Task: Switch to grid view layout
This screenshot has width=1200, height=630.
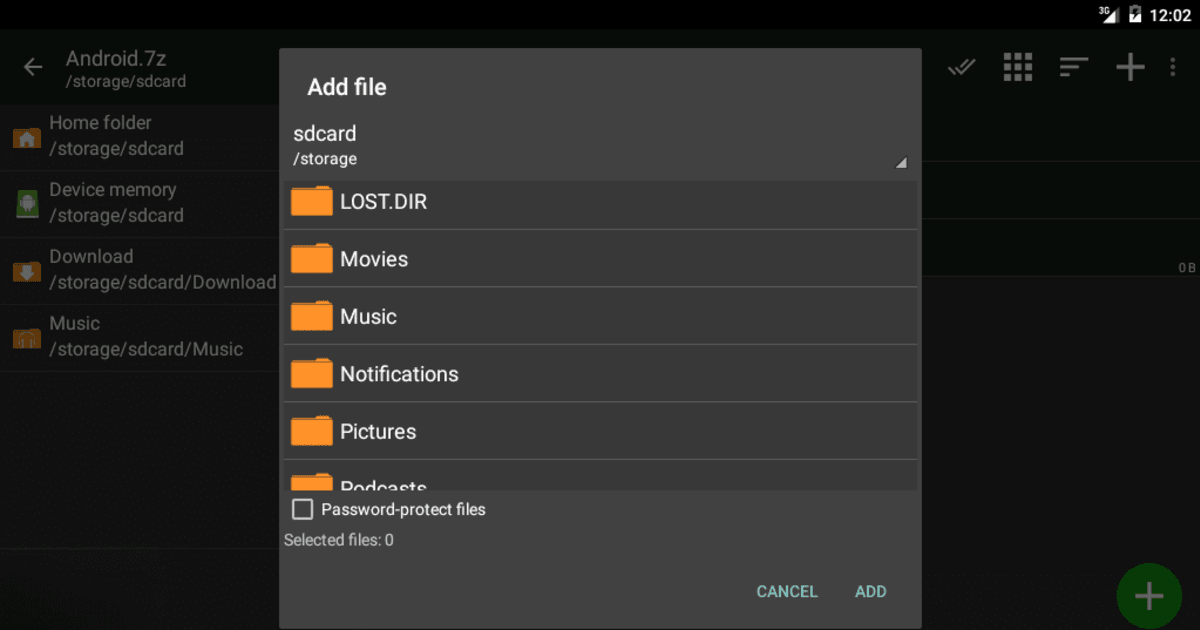Action: coord(1018,67)
